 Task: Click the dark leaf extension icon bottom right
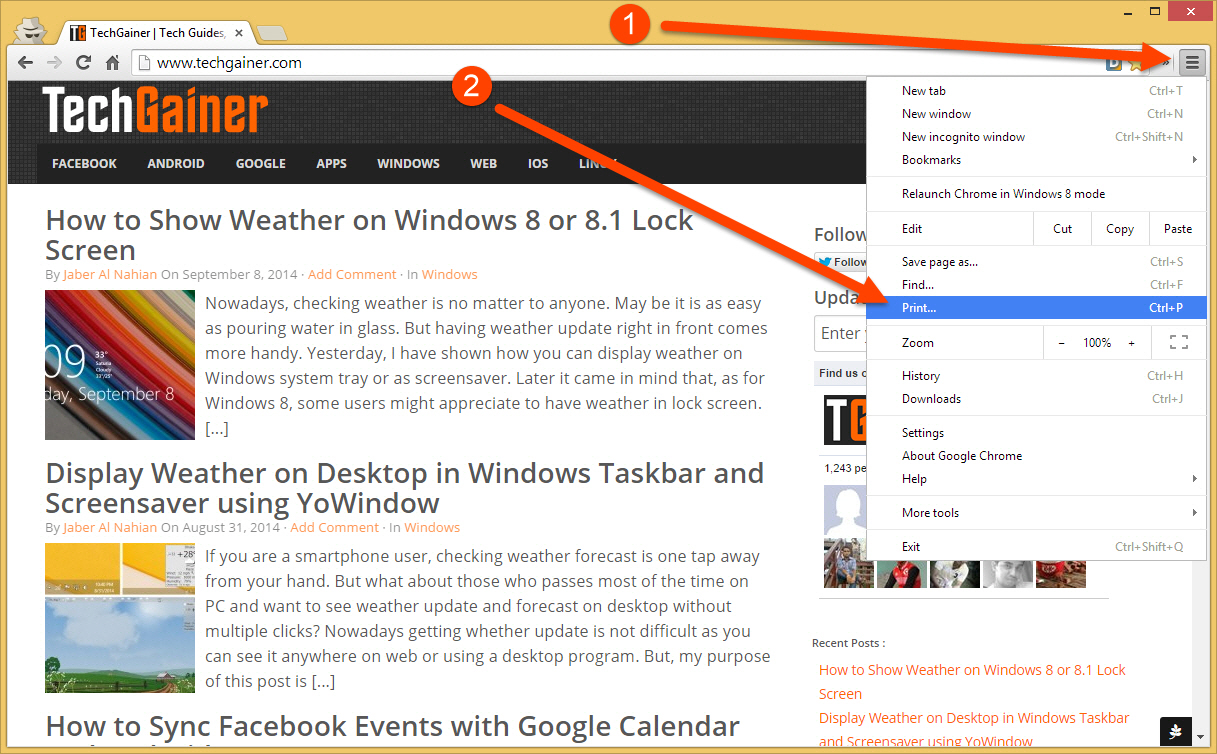tap(1176, 732)
